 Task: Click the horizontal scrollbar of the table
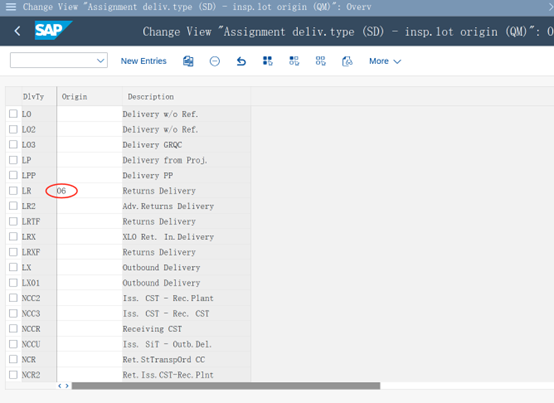[226, 386]
